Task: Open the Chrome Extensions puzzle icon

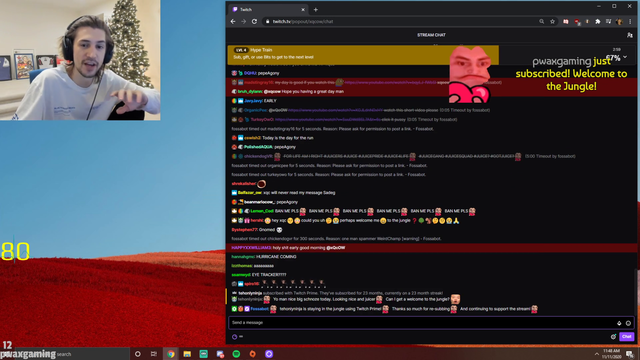Action: tap(598, 22)
